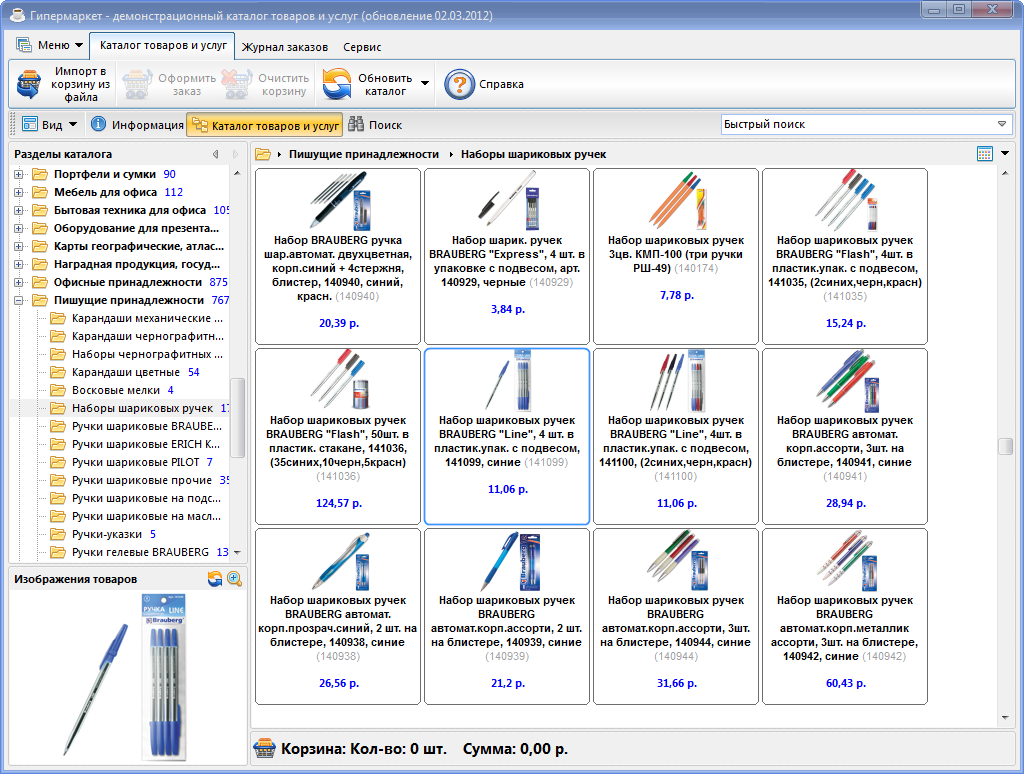1024x774 pixels.
Task: Refresh the product image preview
Action: pyautogui.click(x=215, y=579)
